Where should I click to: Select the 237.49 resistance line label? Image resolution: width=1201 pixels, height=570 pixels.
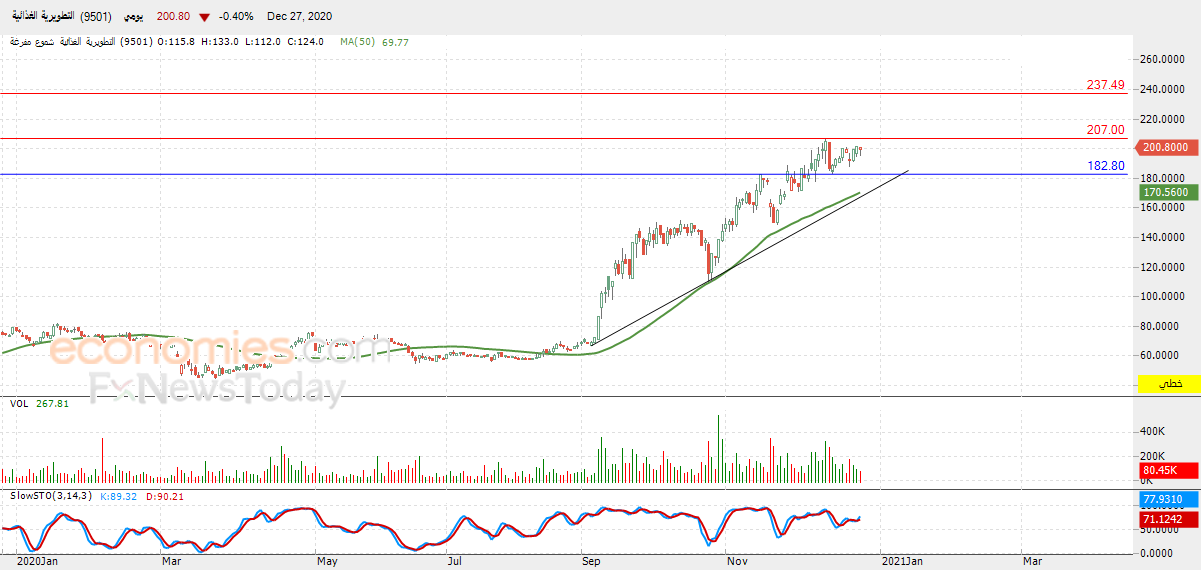coord(1106,85)
